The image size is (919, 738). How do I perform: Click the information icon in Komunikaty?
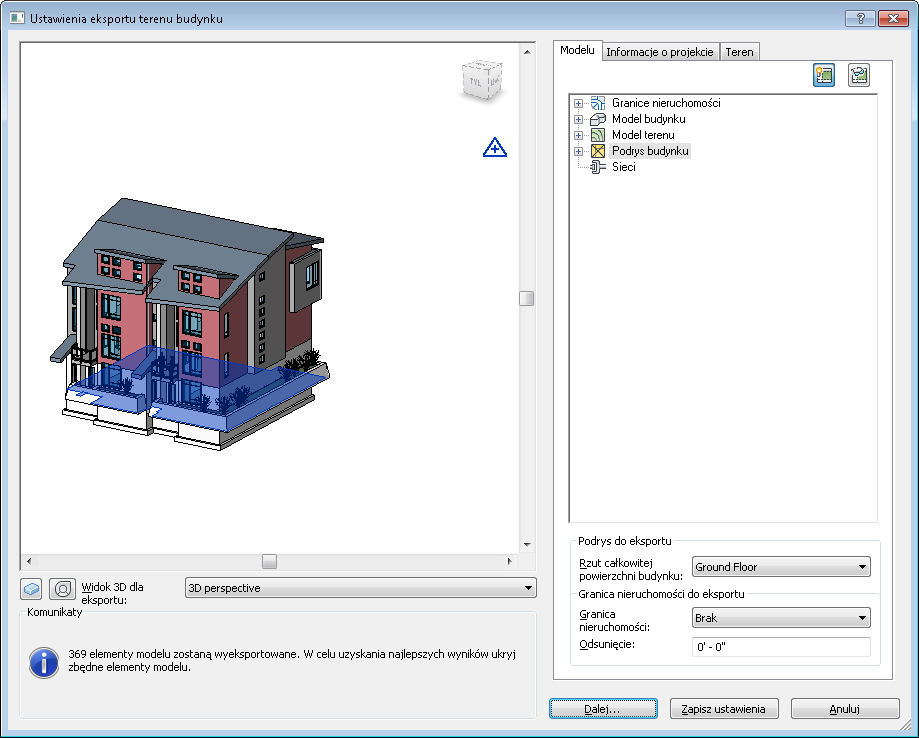44,663
